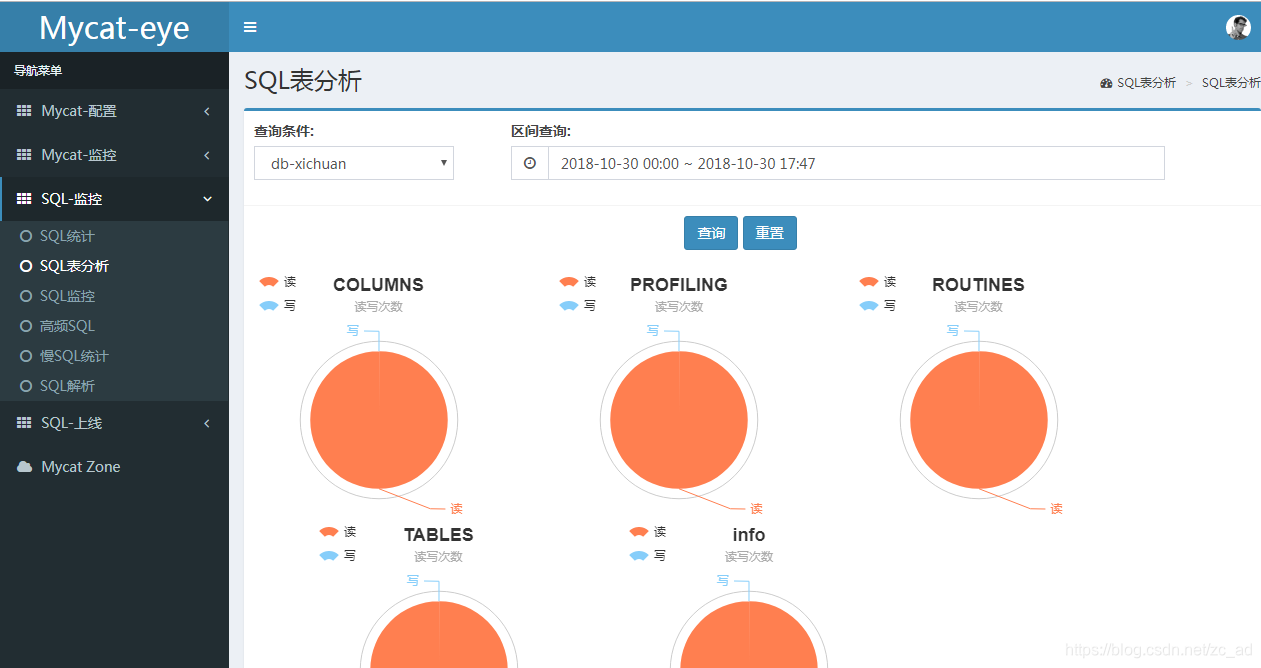Viewport: 1261px width, 668px height.
Task: Click the cloud icon beside Mycat Zone
Action: point(25,467)
